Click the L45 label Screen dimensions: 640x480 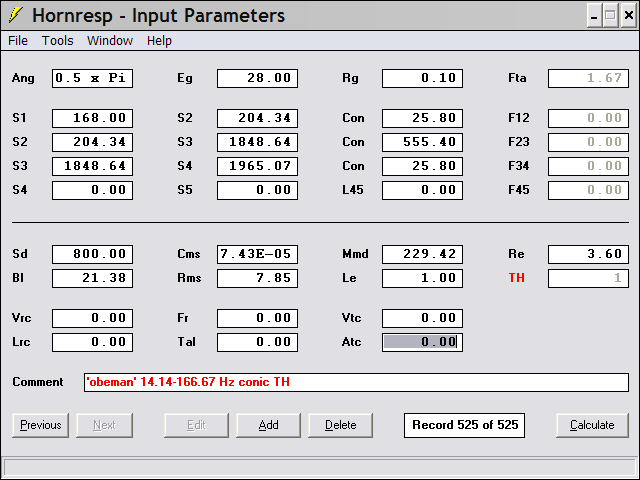(353, 190)
